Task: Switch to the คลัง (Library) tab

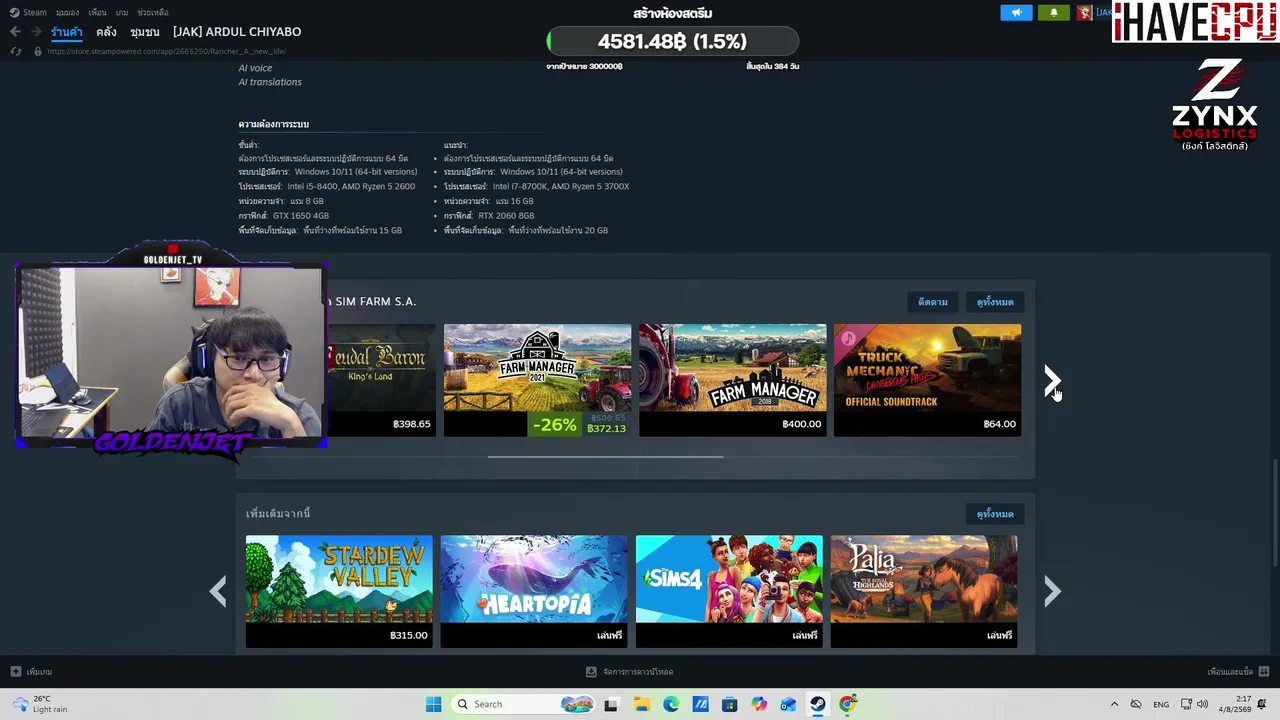Action: coord(106,32)
